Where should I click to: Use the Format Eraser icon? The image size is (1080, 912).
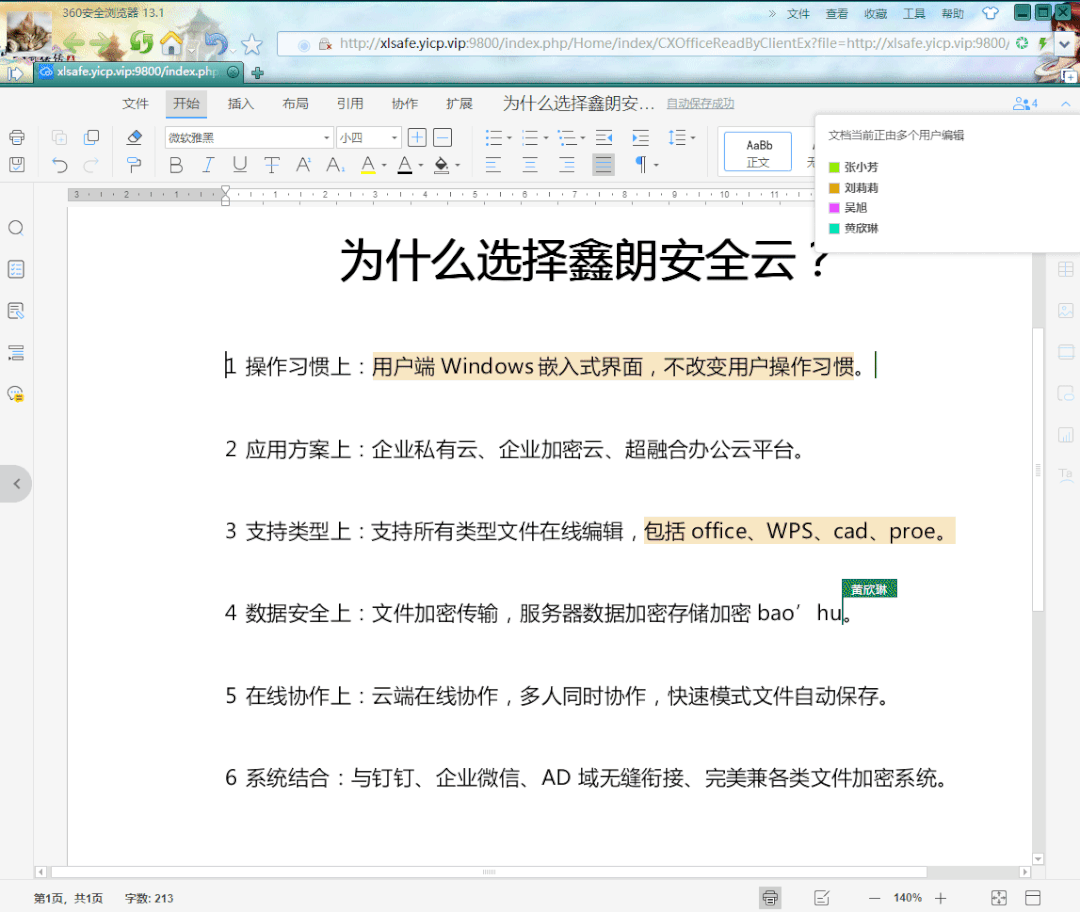click(134, 137)
